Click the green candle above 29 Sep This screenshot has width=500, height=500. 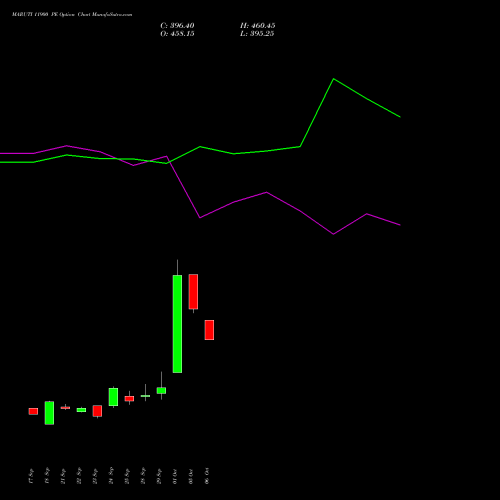point(161,390)
